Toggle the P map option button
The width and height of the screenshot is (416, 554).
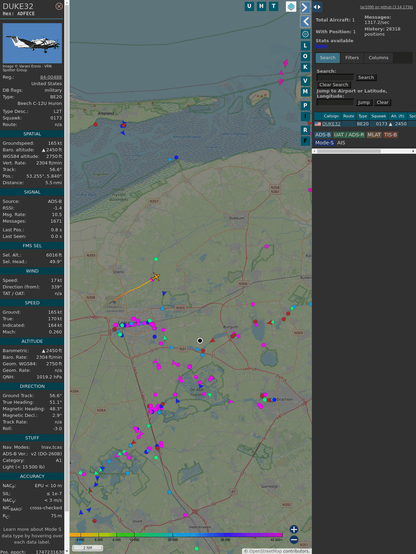pos(305,105)
